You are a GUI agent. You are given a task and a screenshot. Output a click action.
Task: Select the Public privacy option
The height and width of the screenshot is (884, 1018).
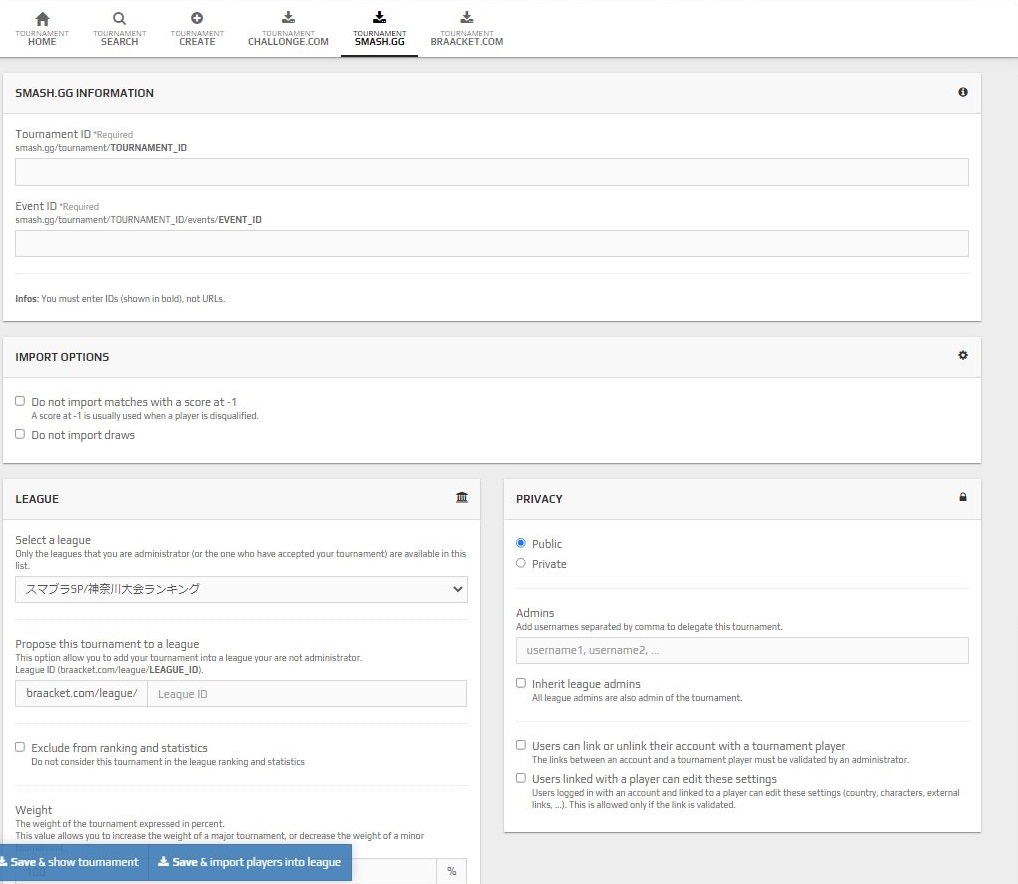pos(521,543)
